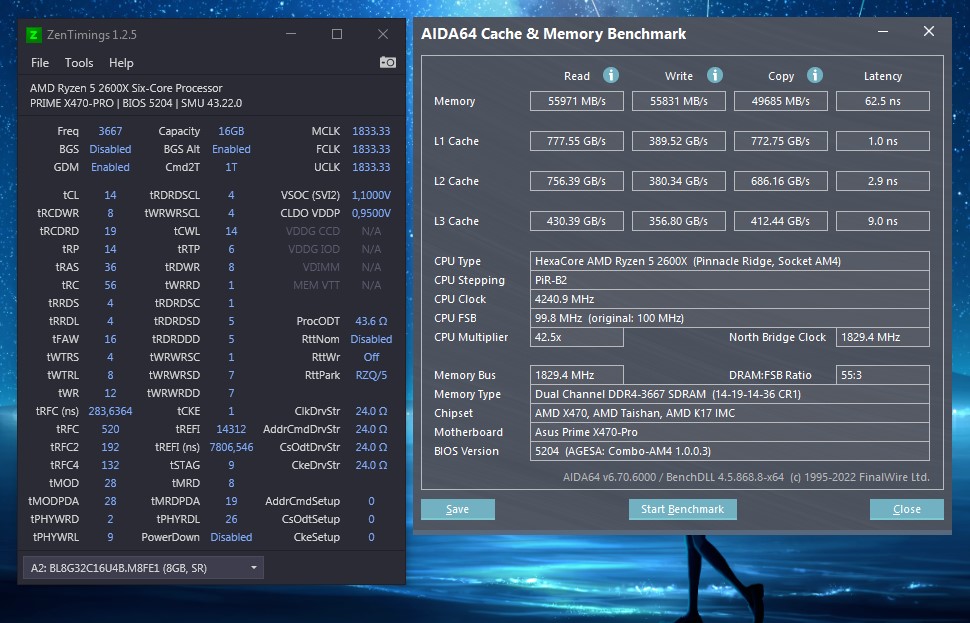Click the Read info icon in AIDA64
This screenshot has width=970, height=623.
[611, 75]
